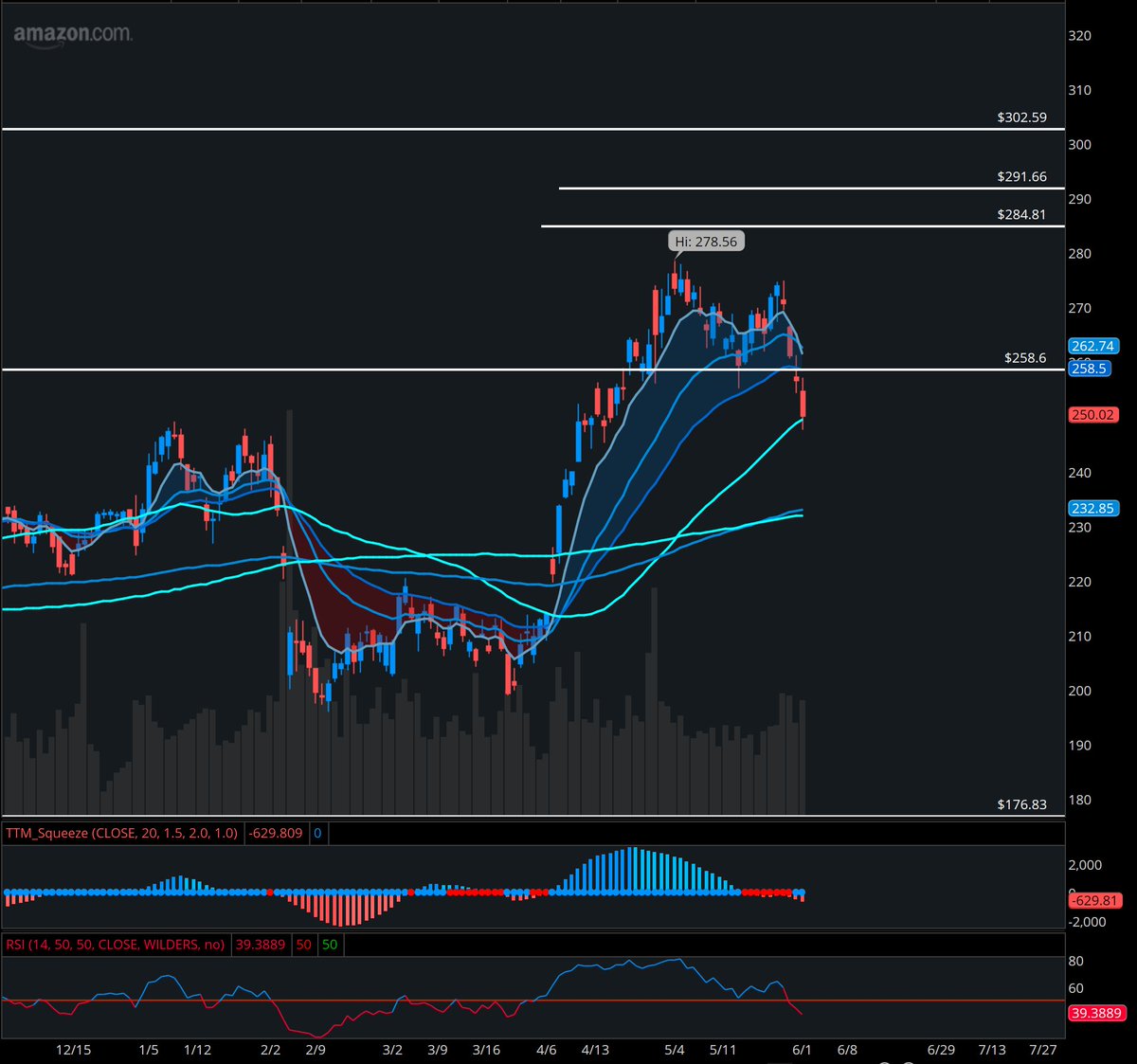The height and width of the screenshot is (1064, 1137).
Task: Click the 3/16 date on time axis
Action: [486, 1050]
